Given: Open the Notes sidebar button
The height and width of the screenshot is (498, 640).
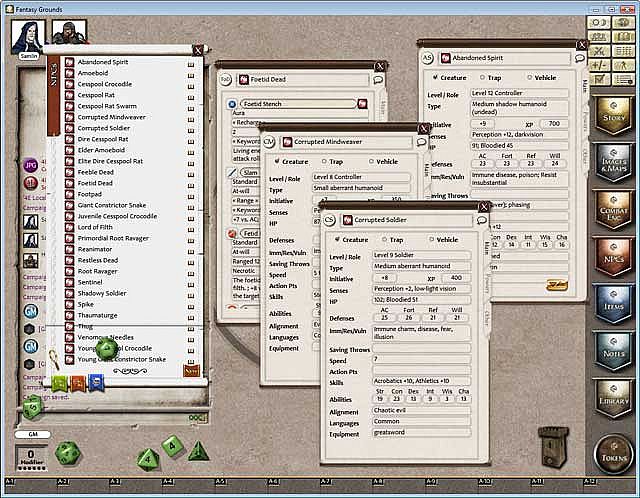Looking at the screenshot, I should (612, 350).
